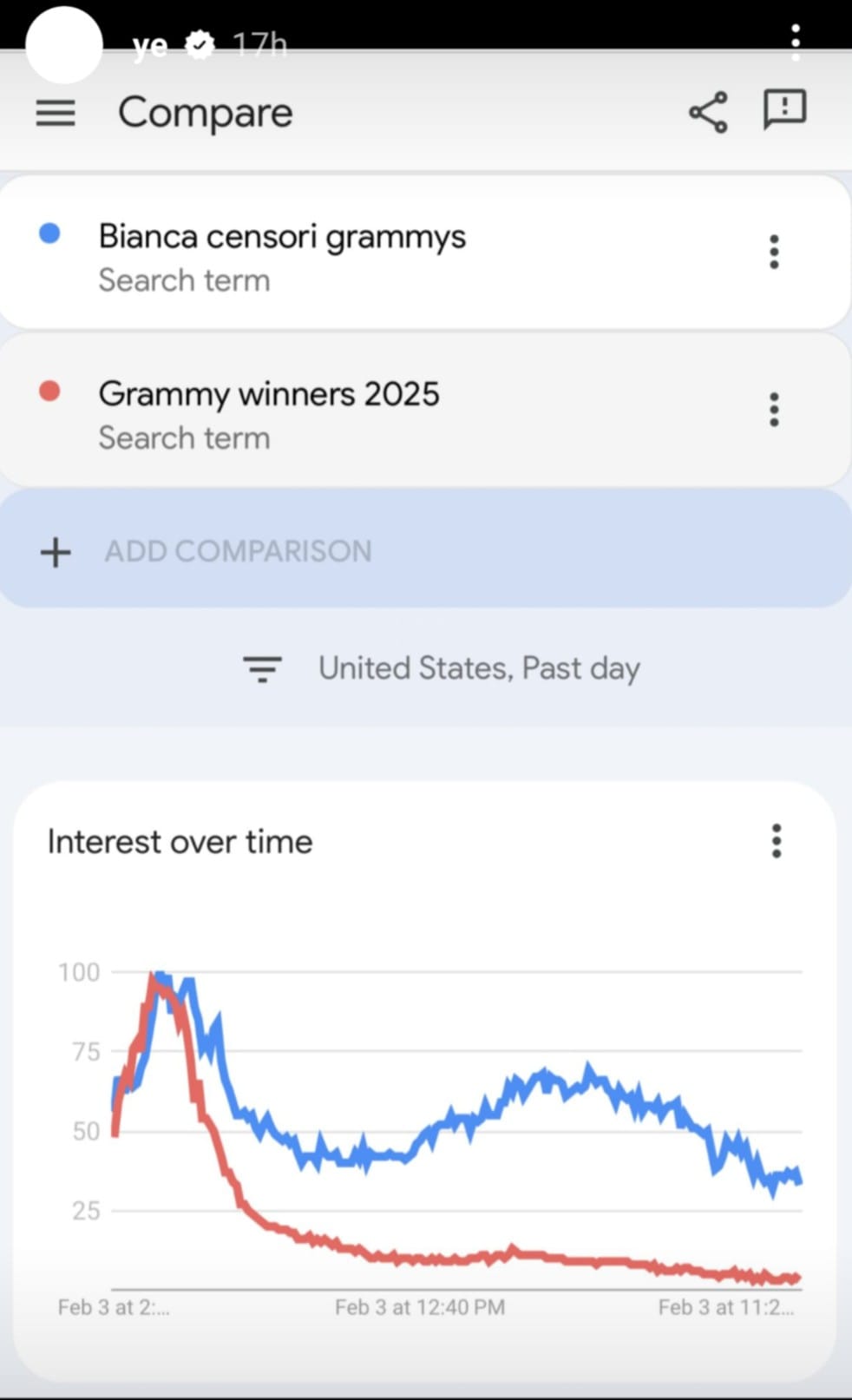Edit the Bianca censori grammys search term

282,237
